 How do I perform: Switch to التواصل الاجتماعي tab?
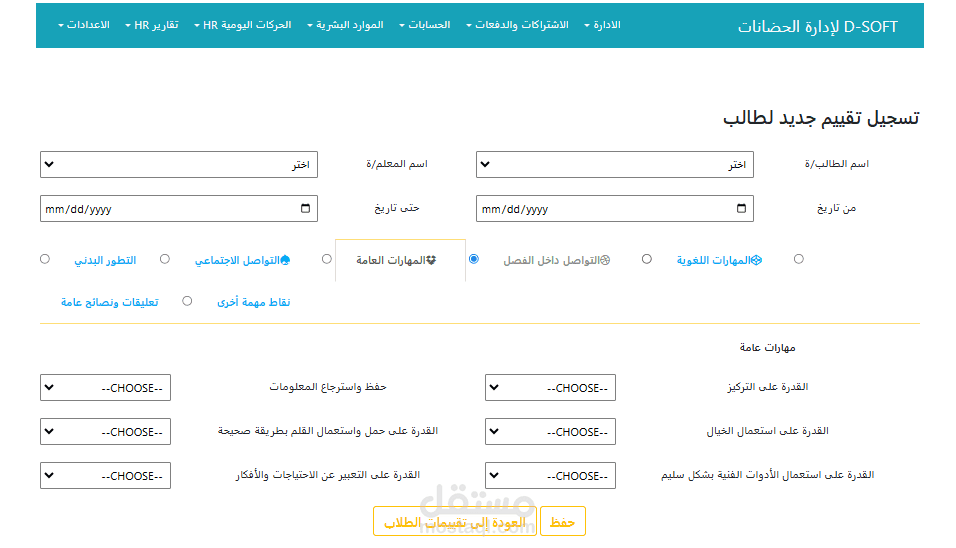243,260
